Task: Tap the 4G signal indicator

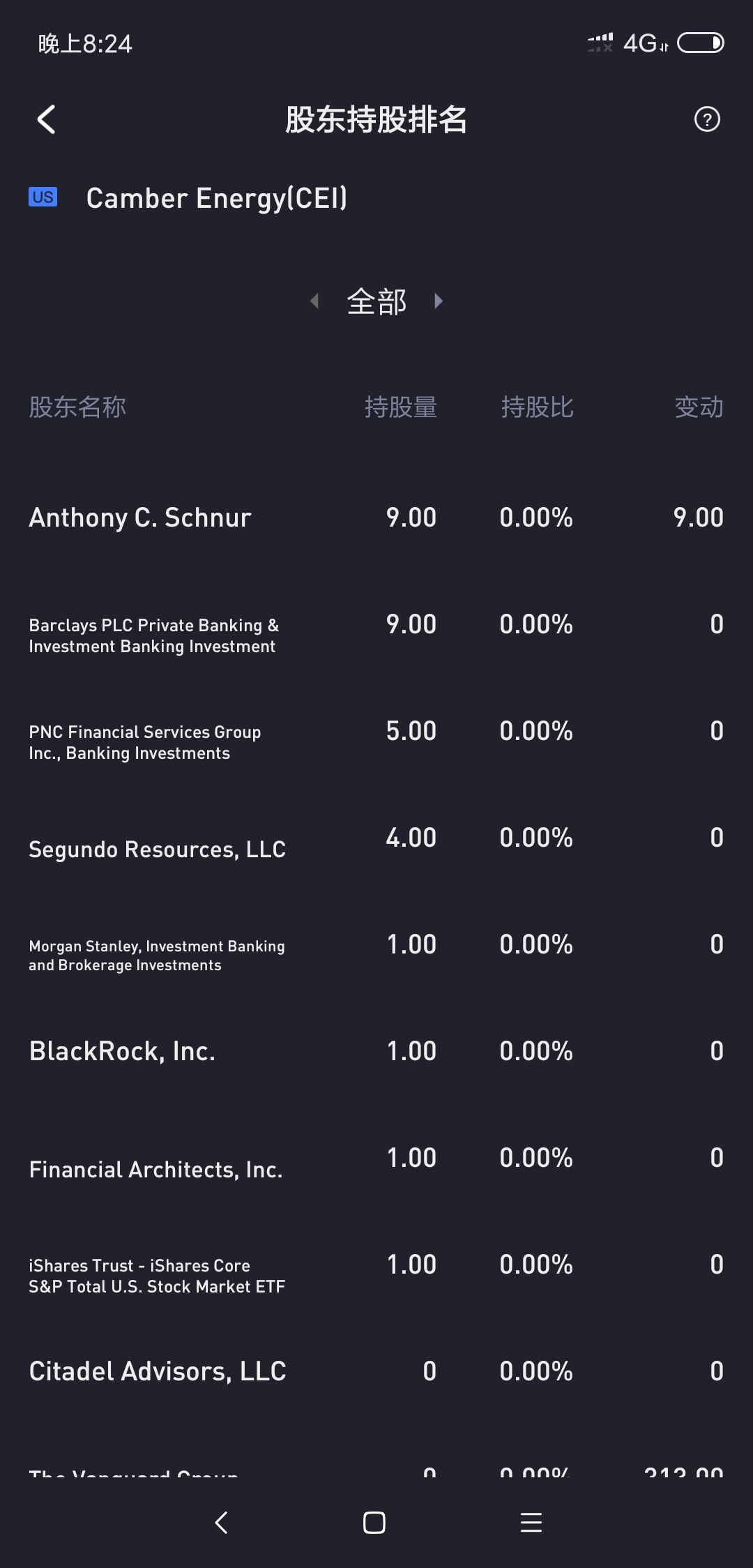Action: [x=646, y=43]
